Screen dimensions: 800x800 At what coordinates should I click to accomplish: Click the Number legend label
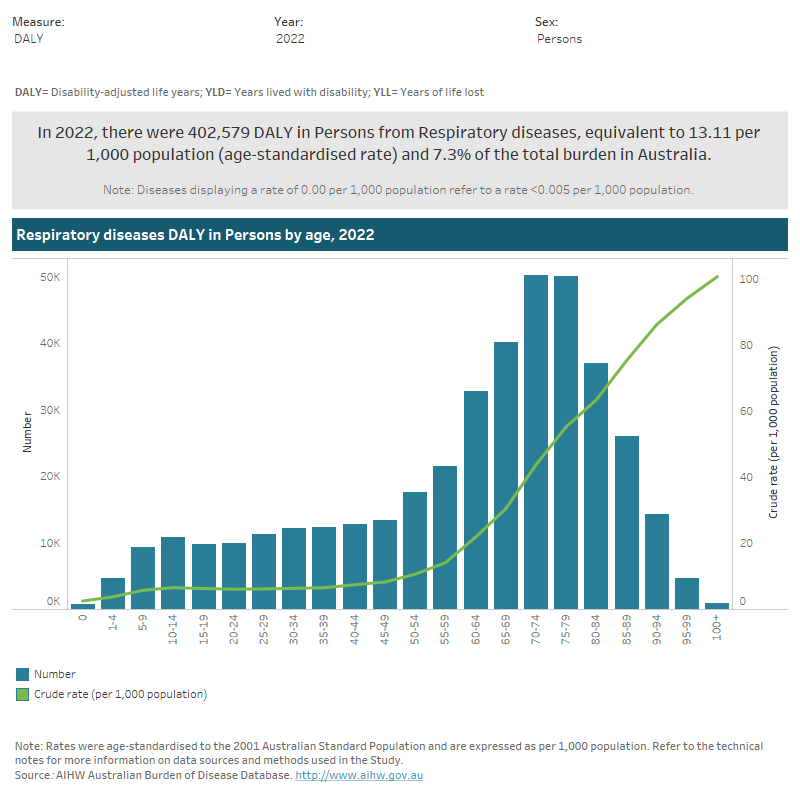tap(55, 674)
